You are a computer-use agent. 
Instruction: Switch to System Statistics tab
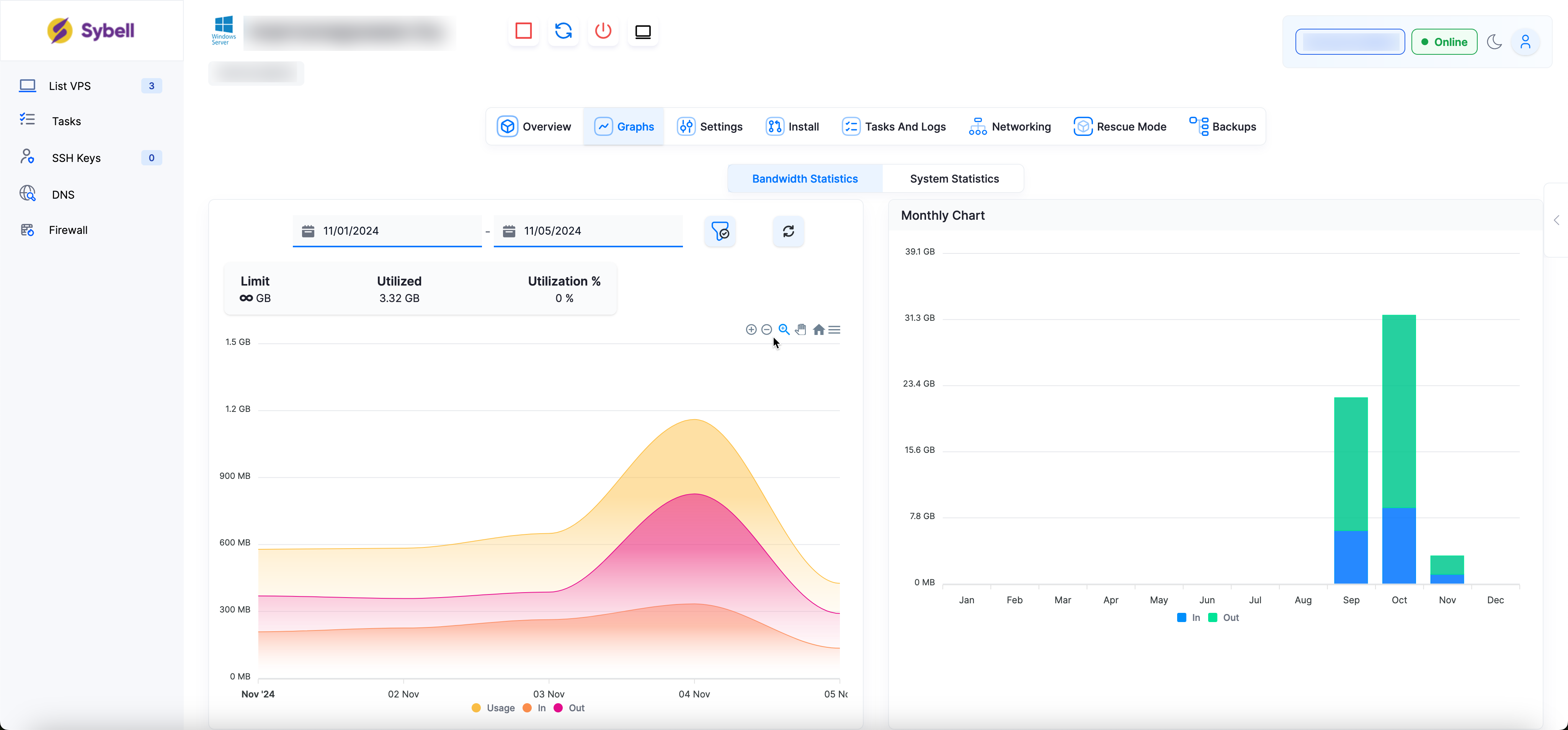point(954,178)
